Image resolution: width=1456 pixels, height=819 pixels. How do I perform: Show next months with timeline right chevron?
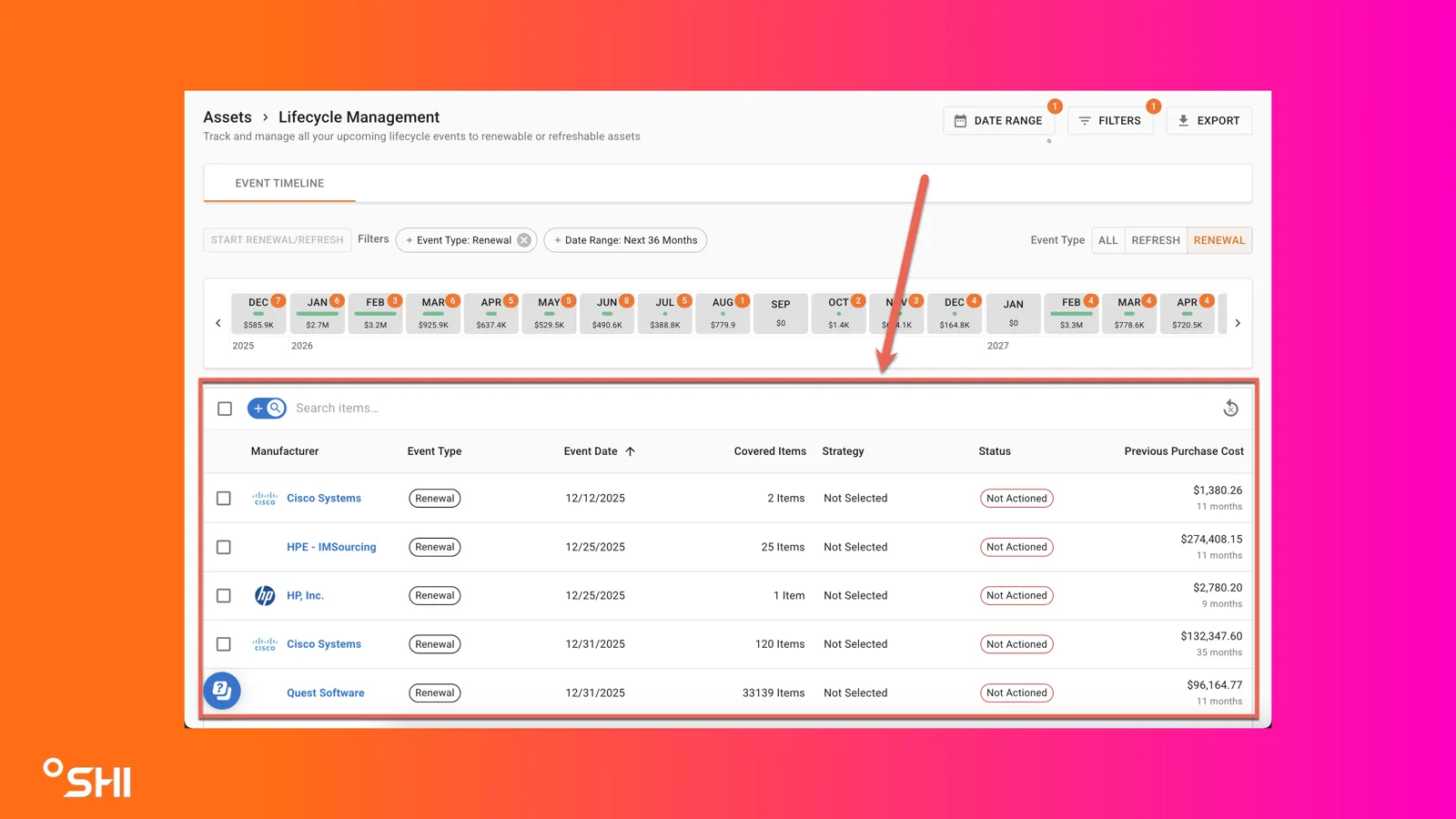point(1238,323)
